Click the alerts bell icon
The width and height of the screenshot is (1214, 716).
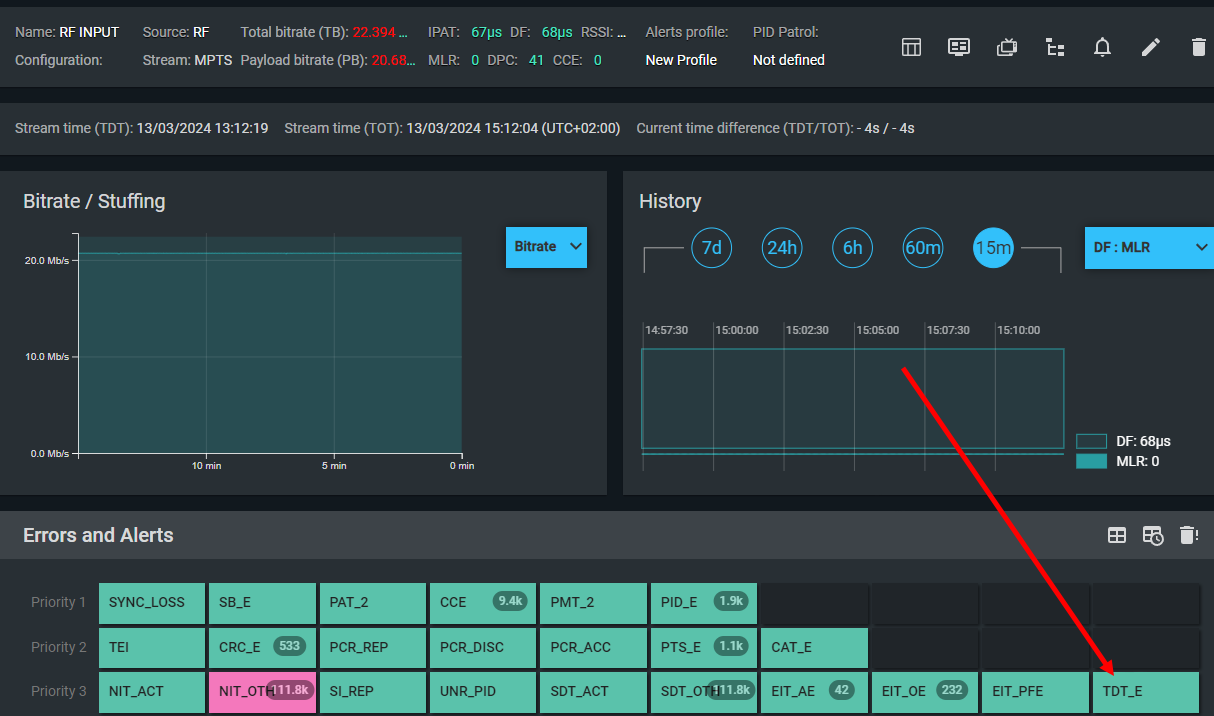[1102, 47]
